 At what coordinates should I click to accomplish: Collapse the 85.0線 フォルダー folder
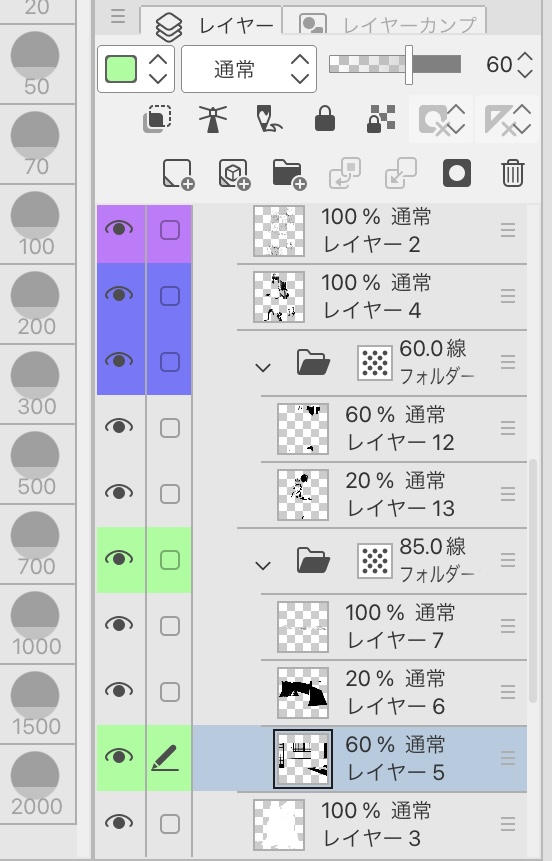tap(263, 565)
